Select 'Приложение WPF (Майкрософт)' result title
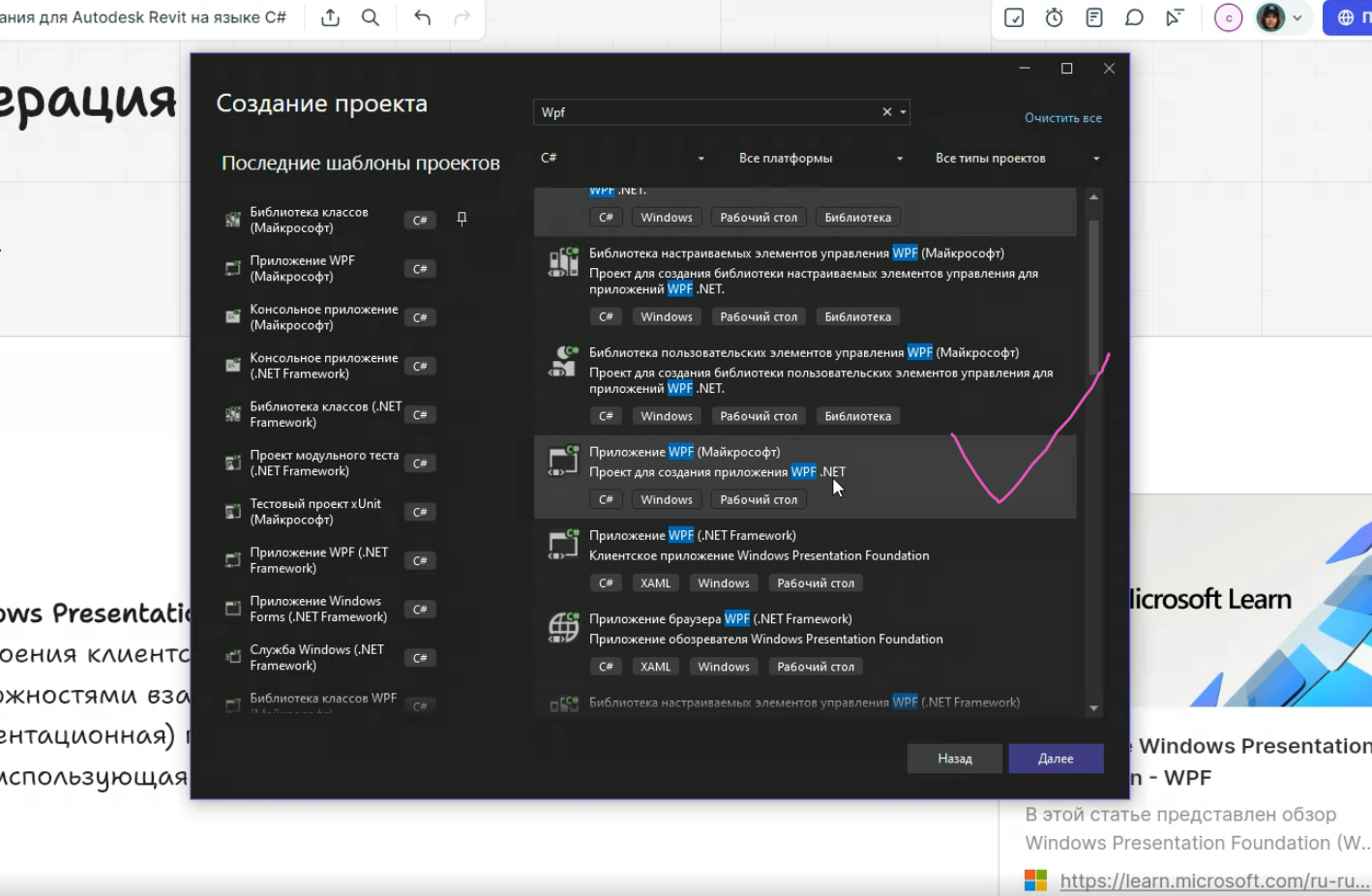Viewport: 1372px width, 896px height. point(684,452)
